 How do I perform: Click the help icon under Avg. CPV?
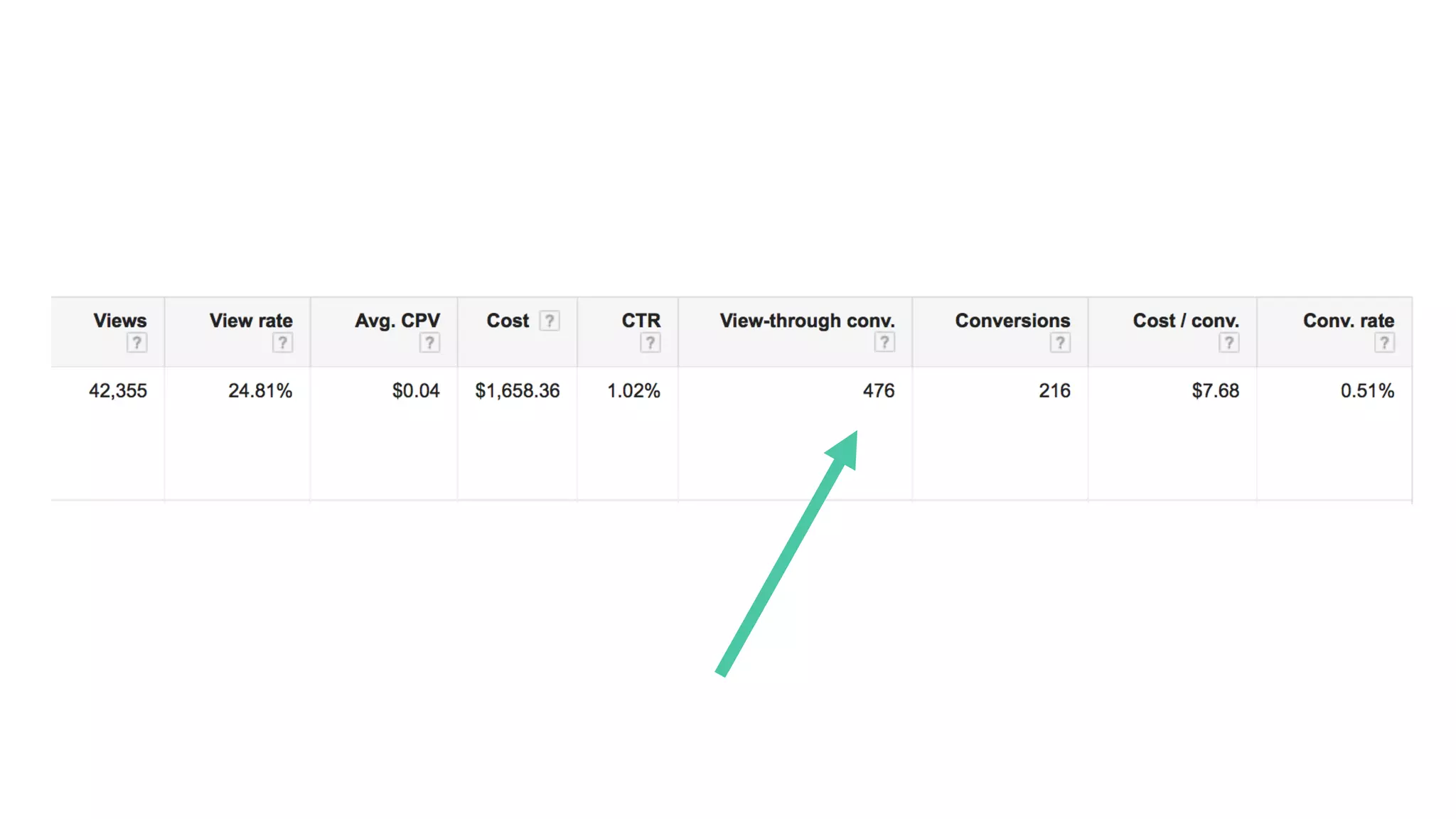(x=429, y=343)
